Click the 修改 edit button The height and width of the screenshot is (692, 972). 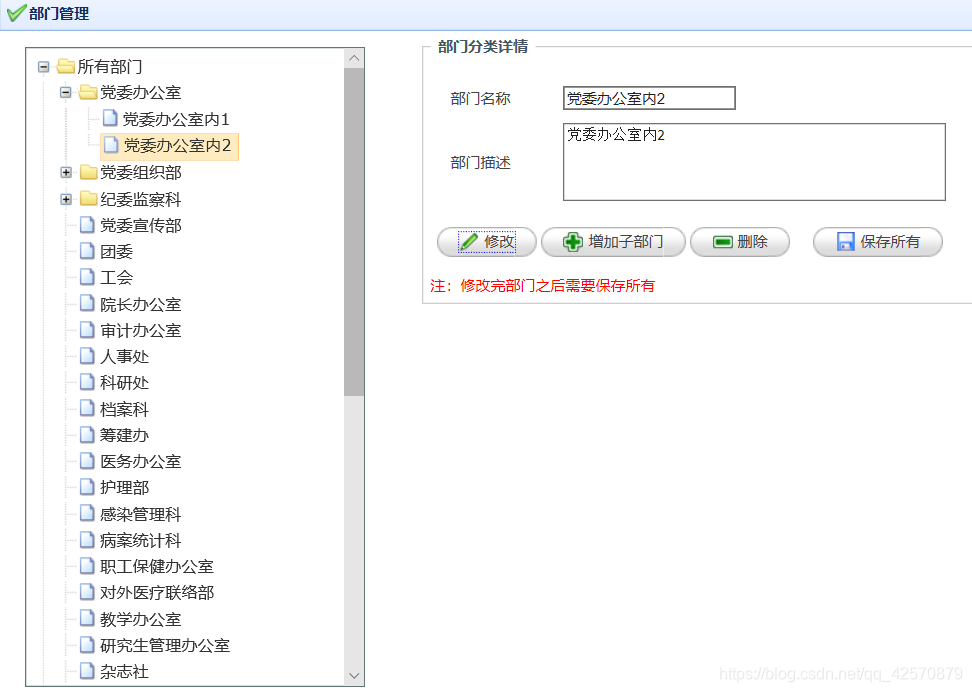pyautogui.click(x=487, y=242)
